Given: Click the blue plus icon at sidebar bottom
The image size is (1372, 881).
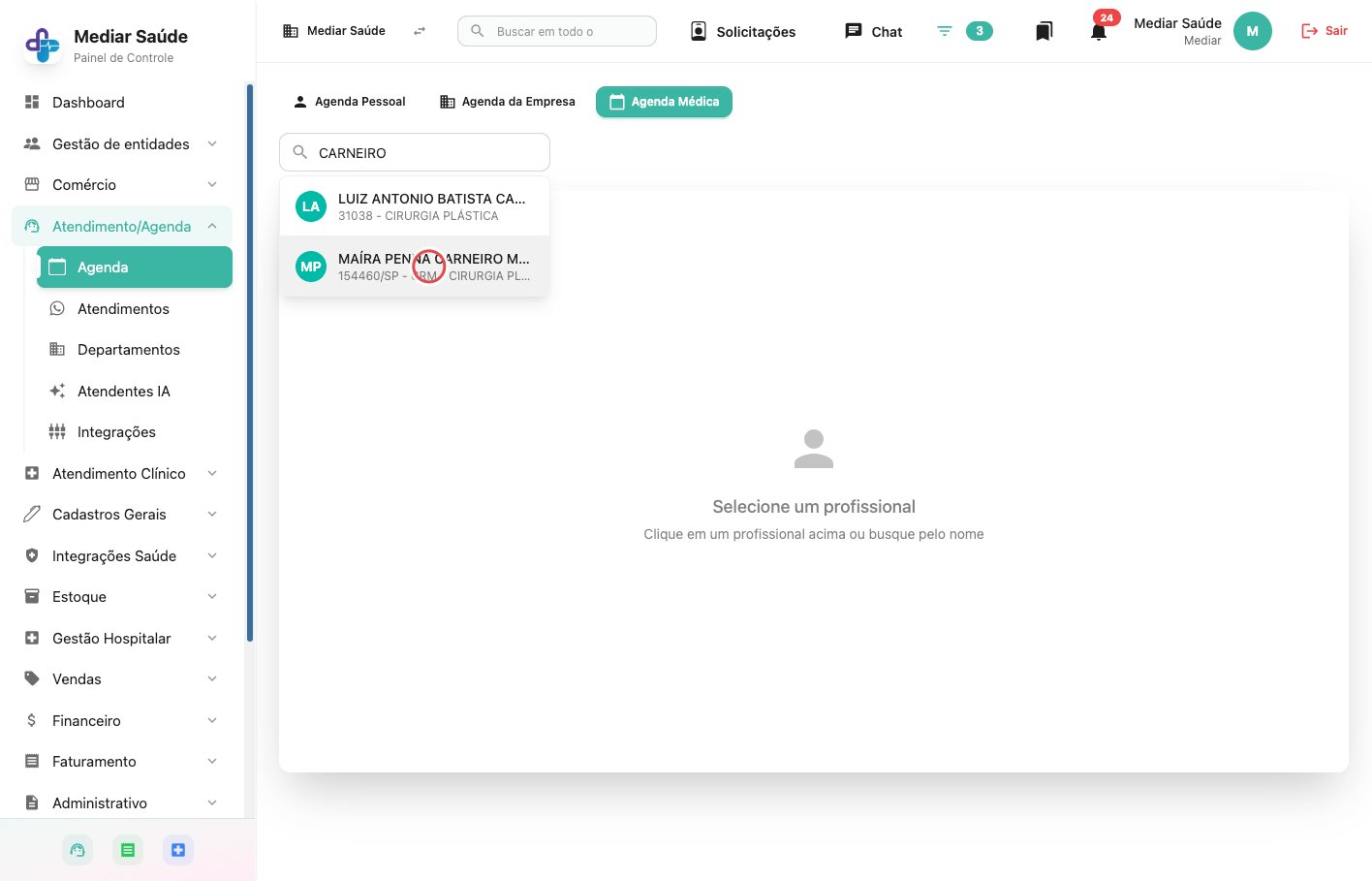Looking at the screenshot, I should (178, 850).
